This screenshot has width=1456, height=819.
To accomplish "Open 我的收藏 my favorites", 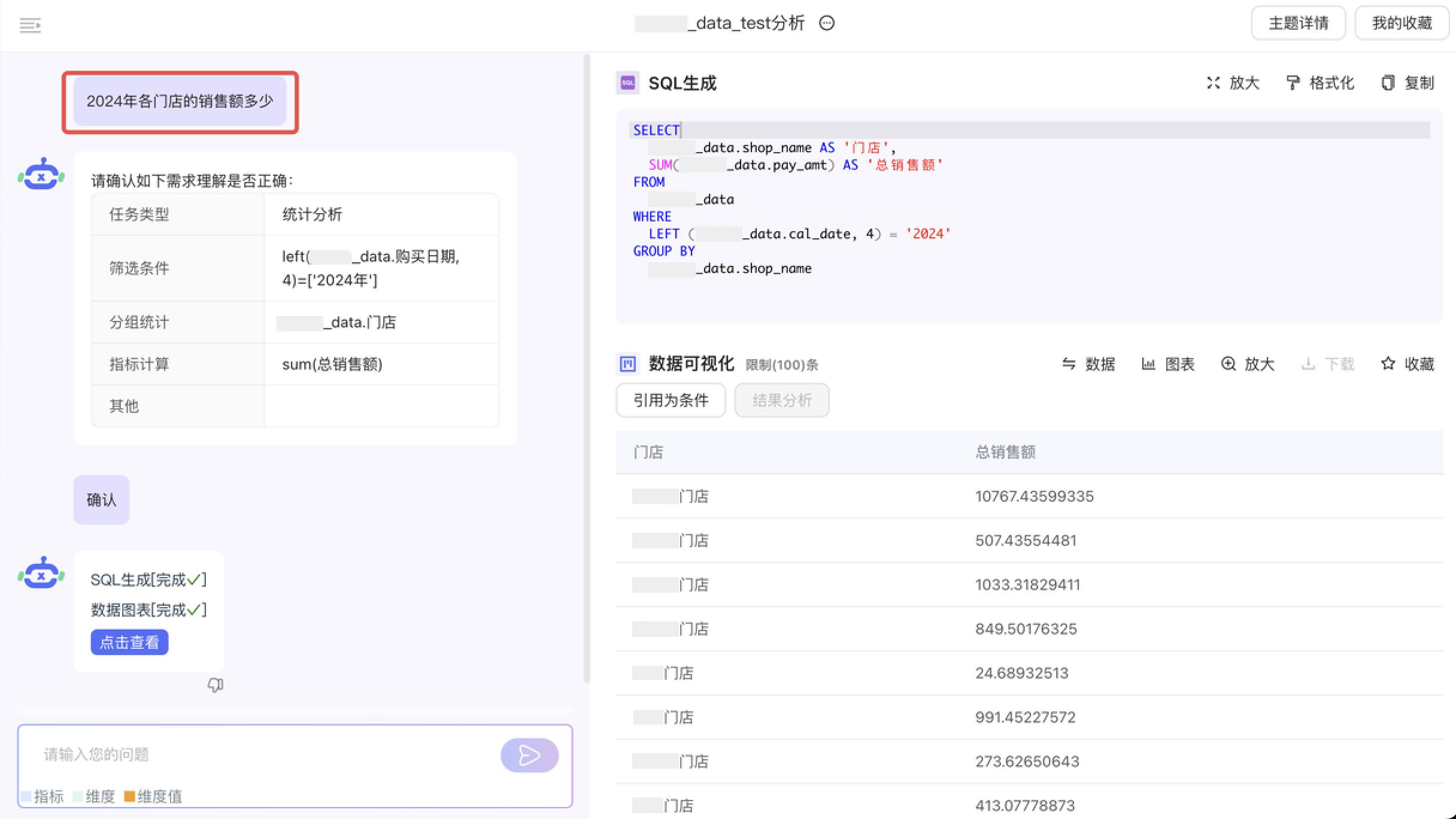I will point(1402,23).
